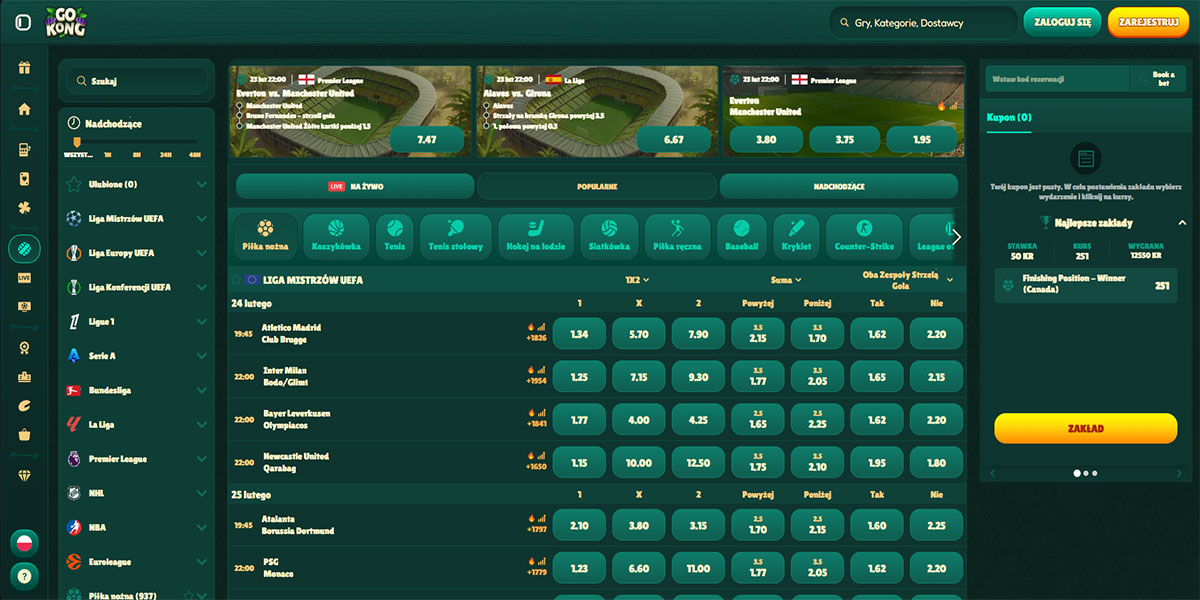Expand Premier League in league list
Screen dimensions: 1200x600
(x=202, y=459)
